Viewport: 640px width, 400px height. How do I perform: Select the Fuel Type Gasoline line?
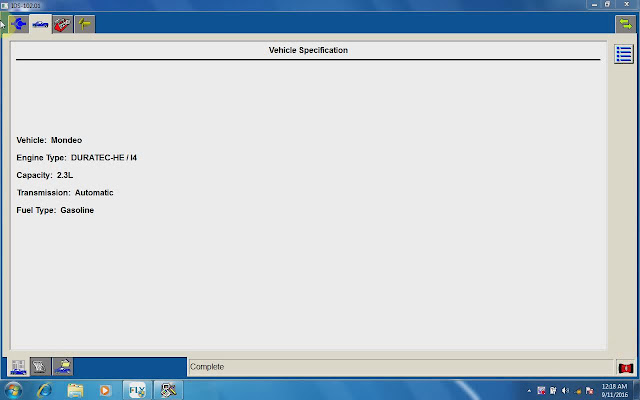[55, 210]
